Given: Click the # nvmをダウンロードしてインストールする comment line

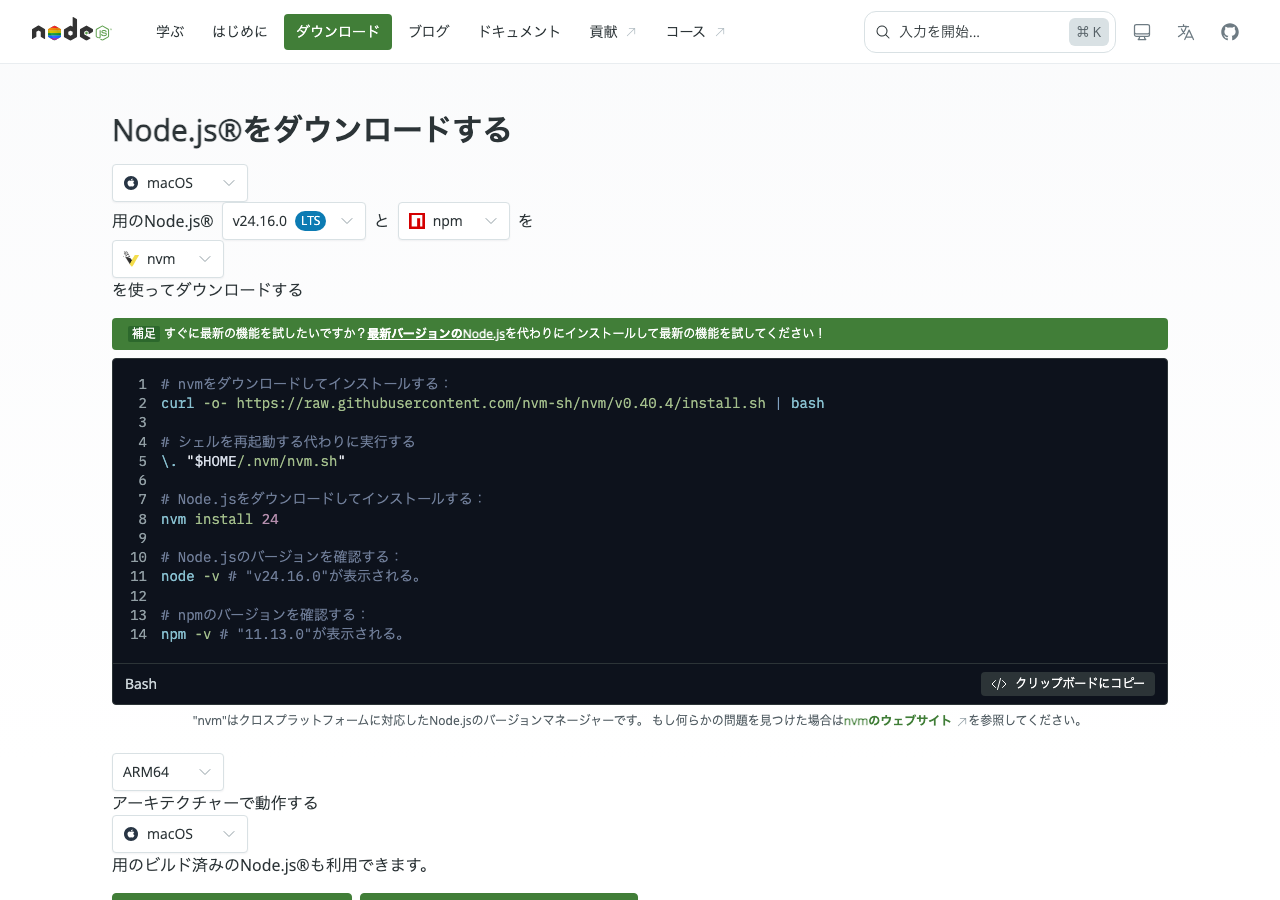Looking at the screenshot, I should [306, 384].
